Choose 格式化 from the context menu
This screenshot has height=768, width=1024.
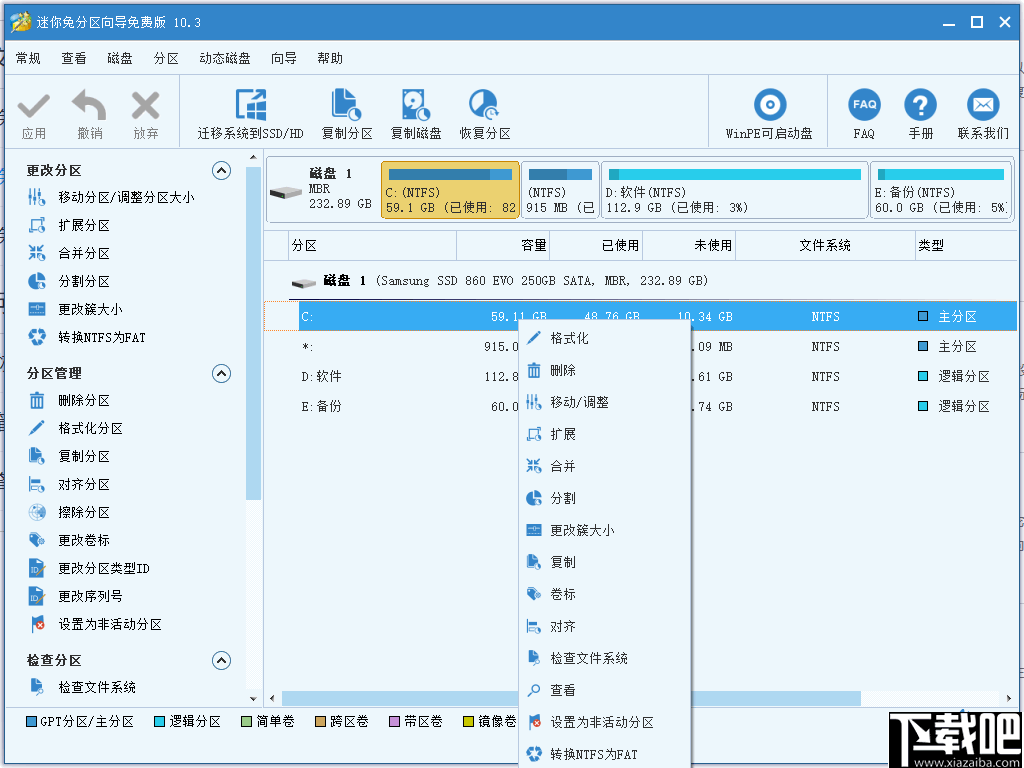tap(570, 337)
